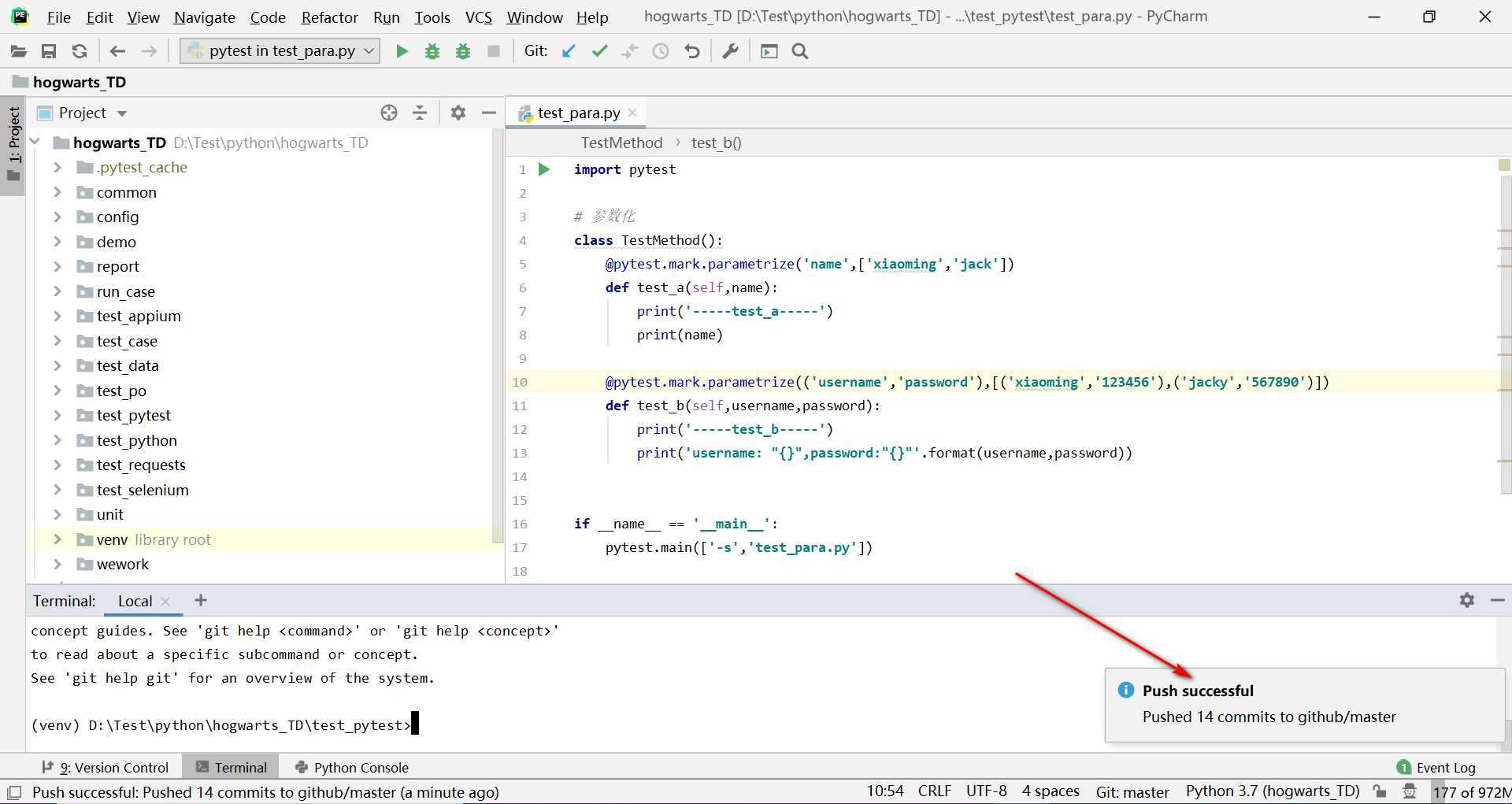Viewport: 1512px width, 804px height.
Task: Expand the wework folder
Action: [x=57, y=564]
